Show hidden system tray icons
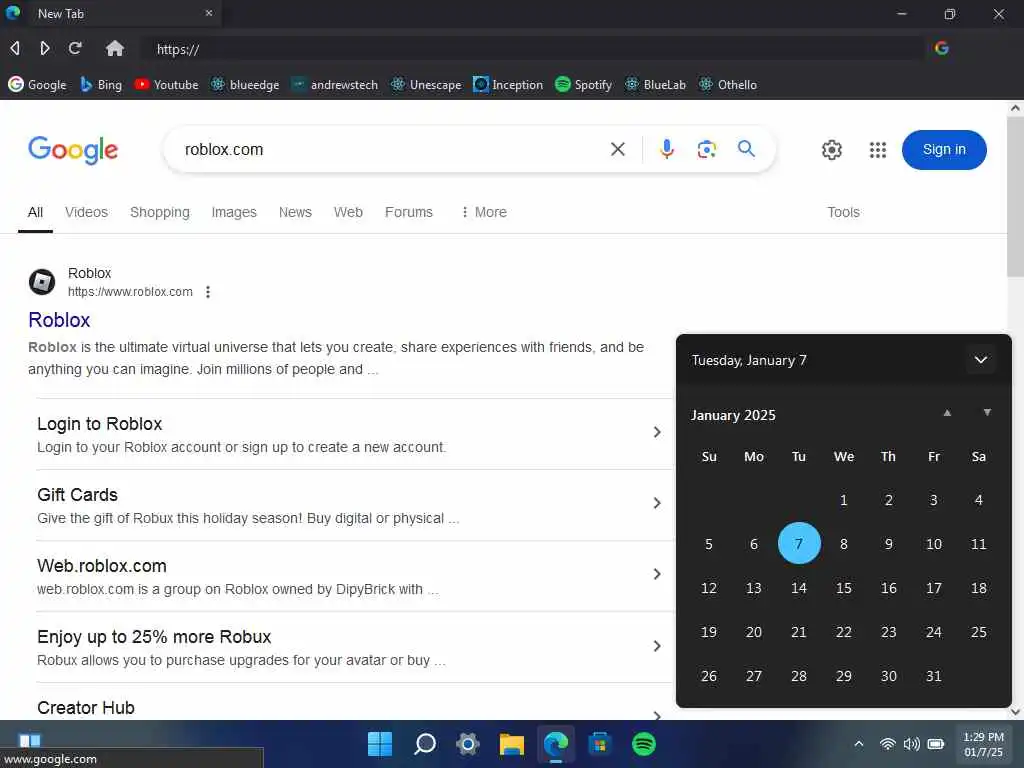This screenshot has height=768, width=1024. point(859,744)
